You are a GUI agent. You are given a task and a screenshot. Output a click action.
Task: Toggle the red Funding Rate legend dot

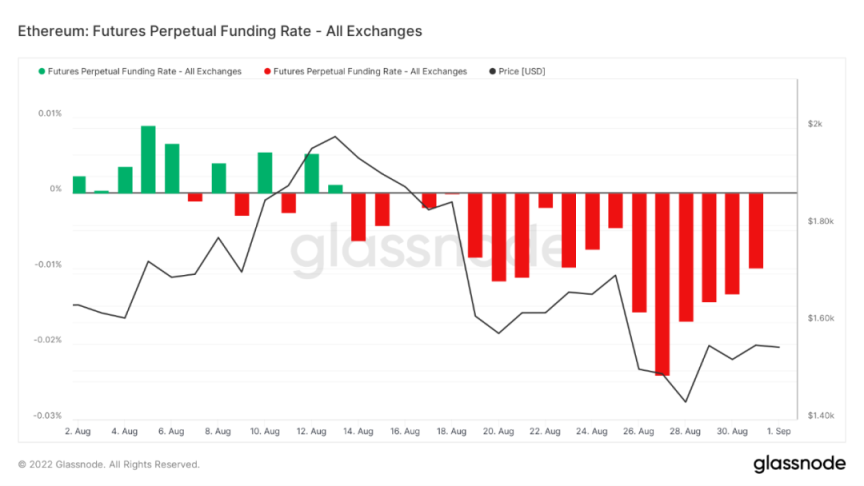pos(267,72)
